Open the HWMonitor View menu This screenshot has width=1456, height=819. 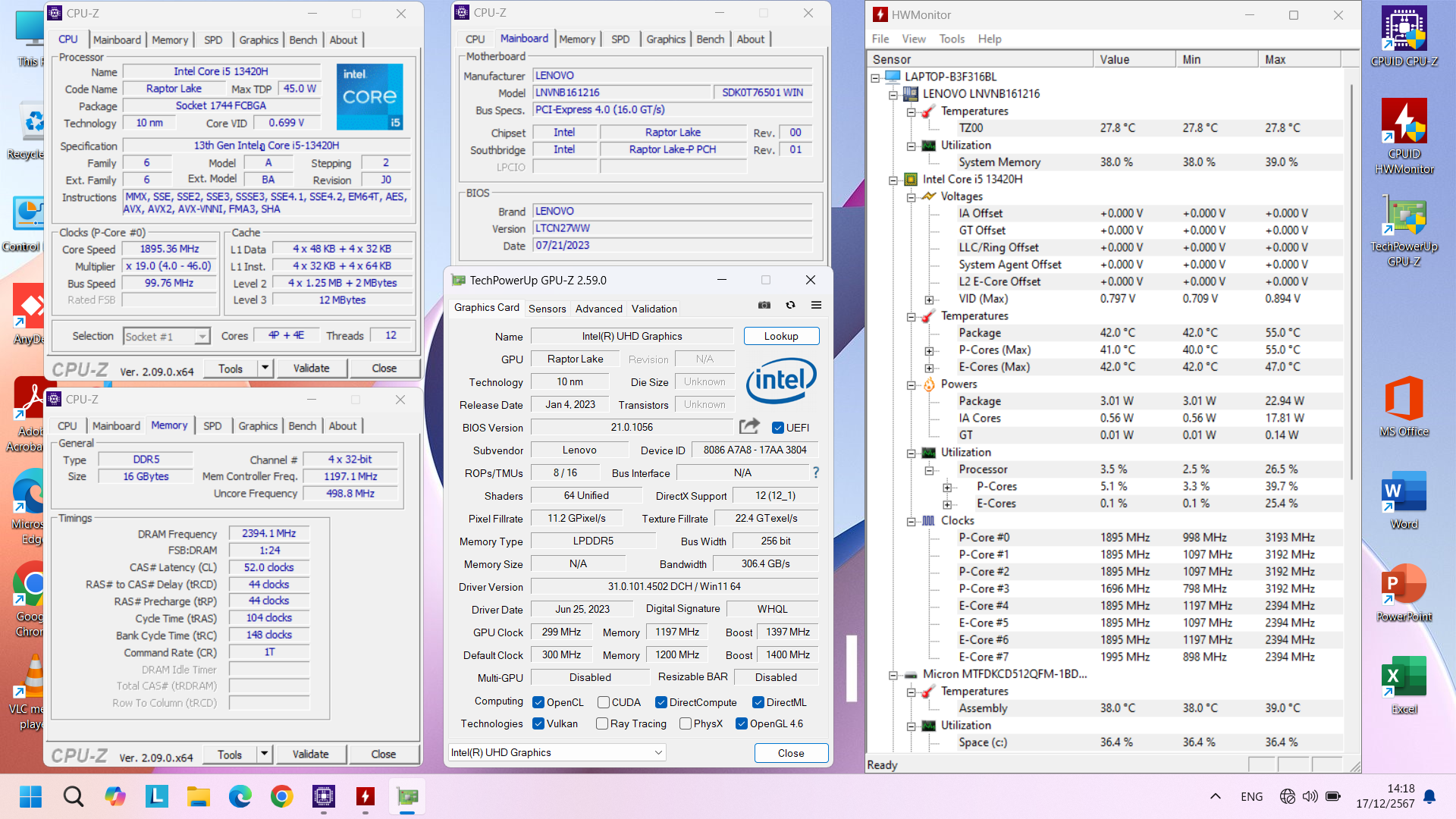[x=914, y=39]
